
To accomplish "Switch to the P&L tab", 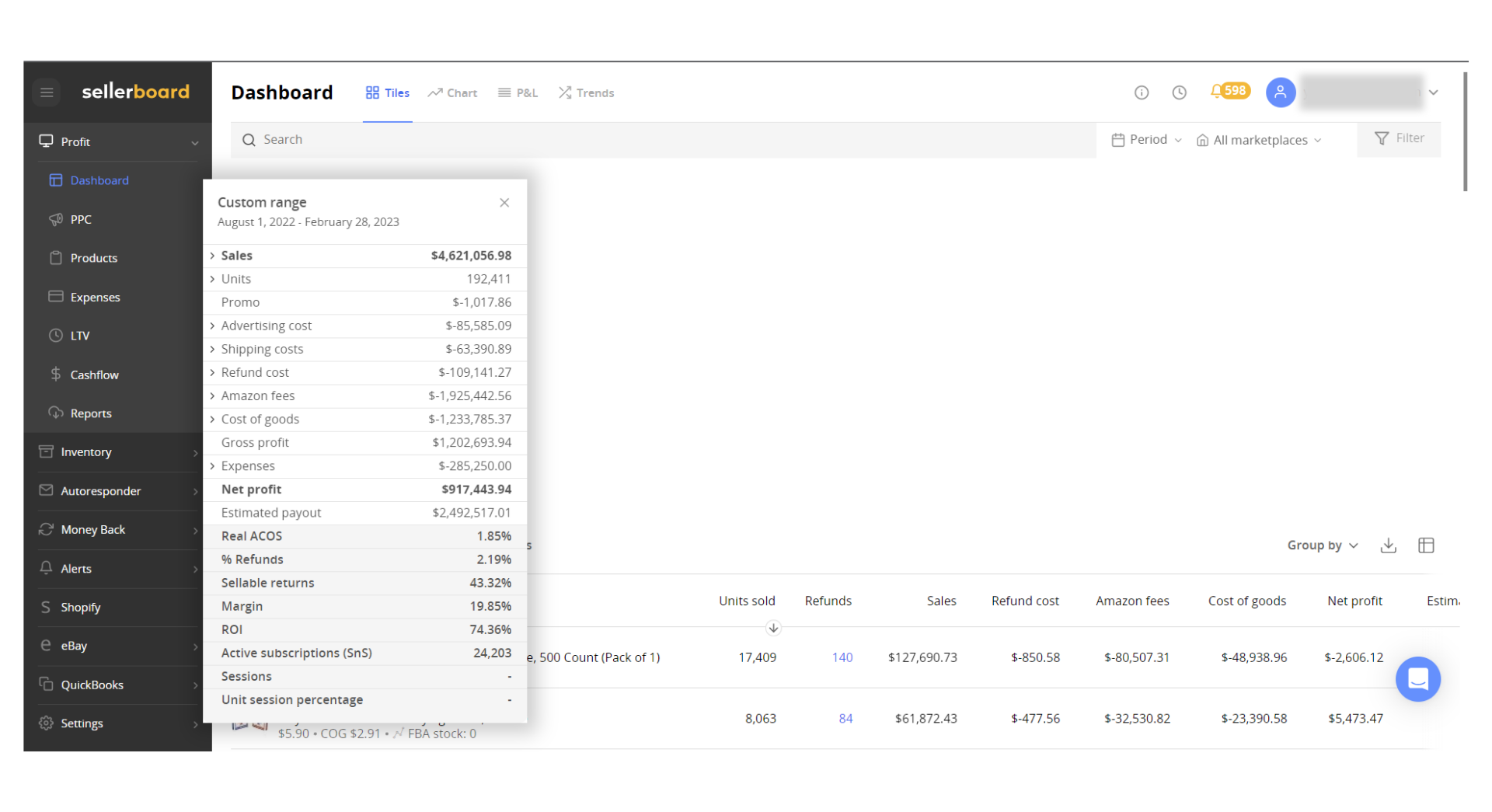I will [518, 92].
